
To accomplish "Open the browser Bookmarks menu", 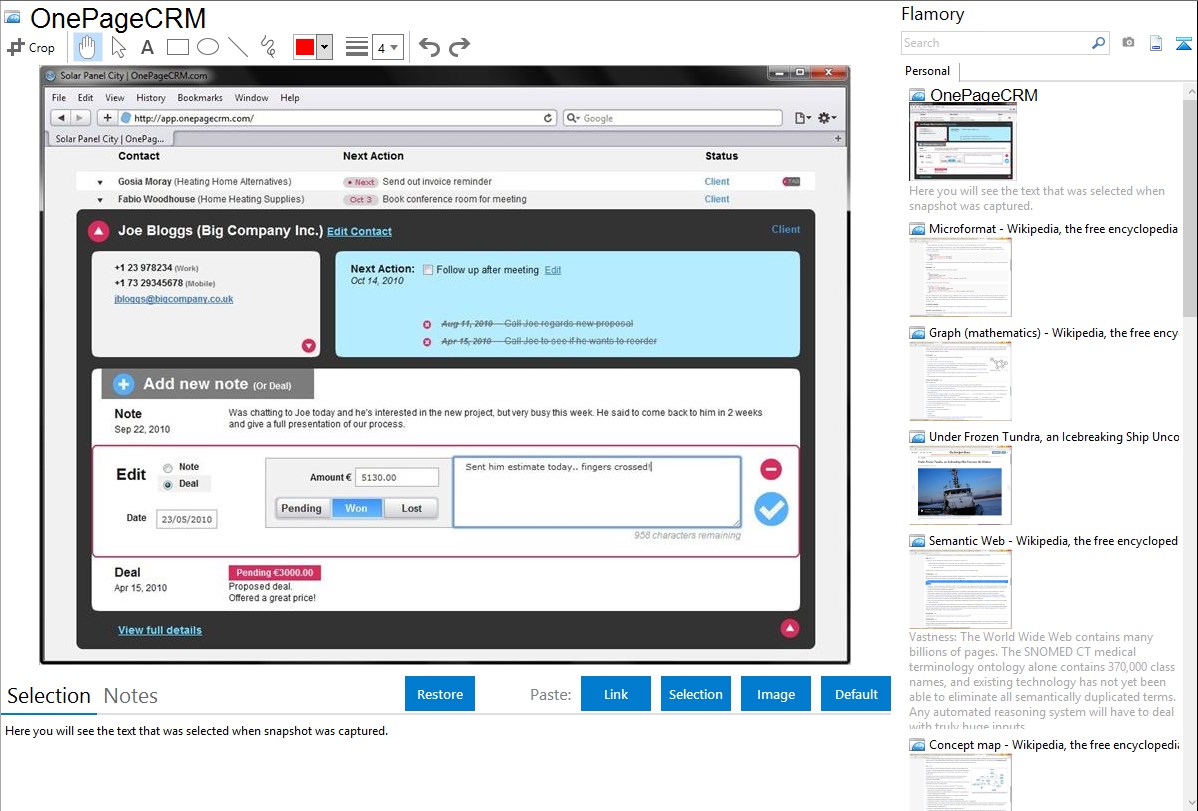I will 200,98.
